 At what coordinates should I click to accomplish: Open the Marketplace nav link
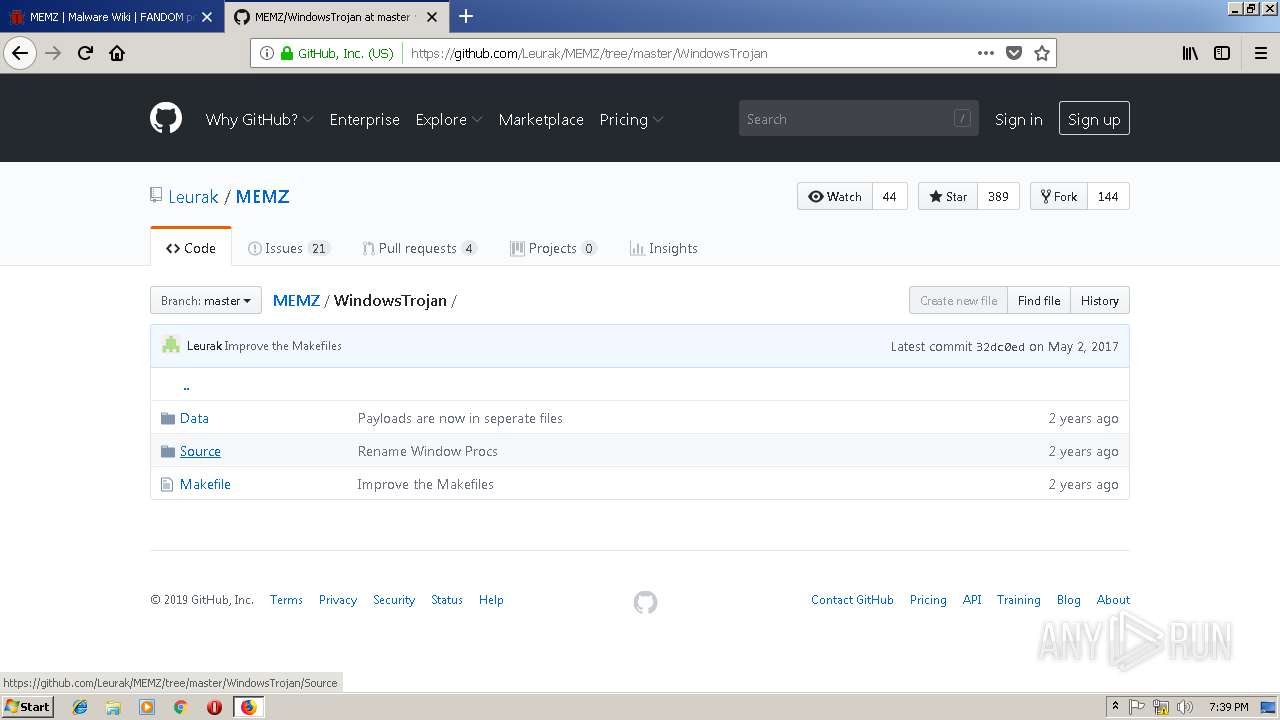541,119
